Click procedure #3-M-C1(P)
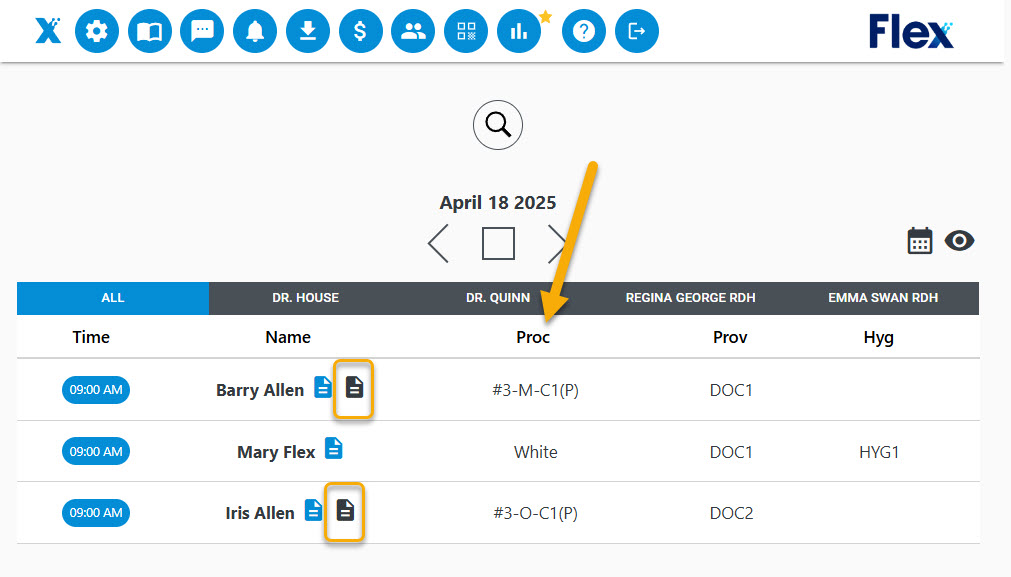 click(x=535, y=390)
